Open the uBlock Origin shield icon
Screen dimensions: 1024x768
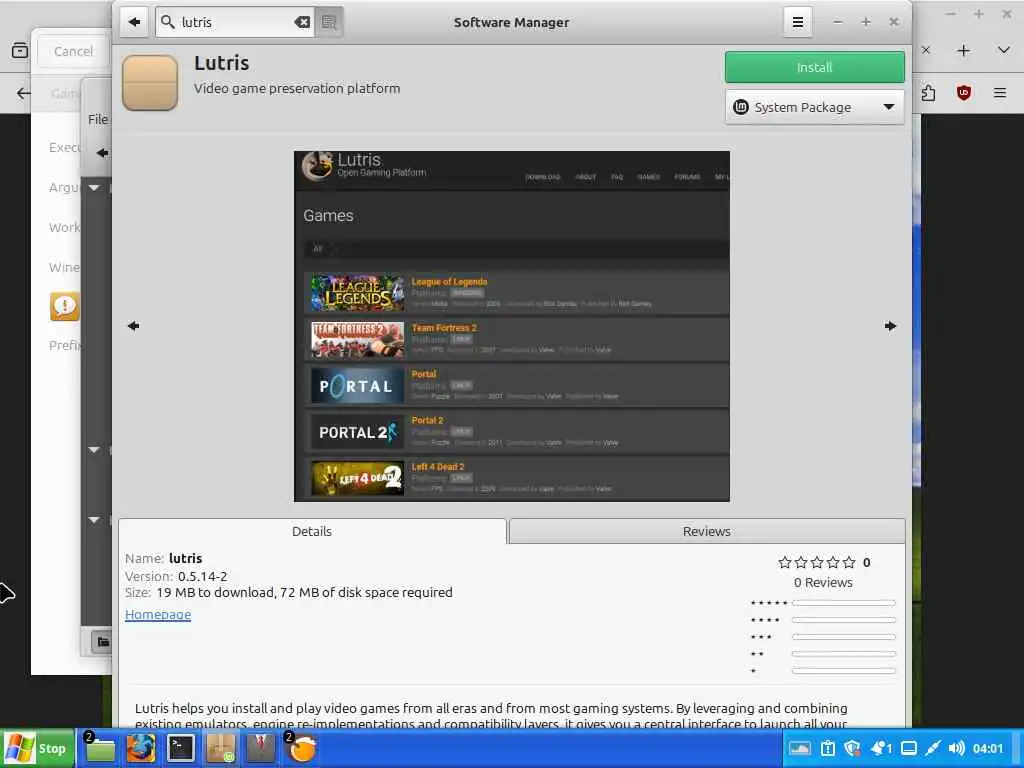click(964, 93)
